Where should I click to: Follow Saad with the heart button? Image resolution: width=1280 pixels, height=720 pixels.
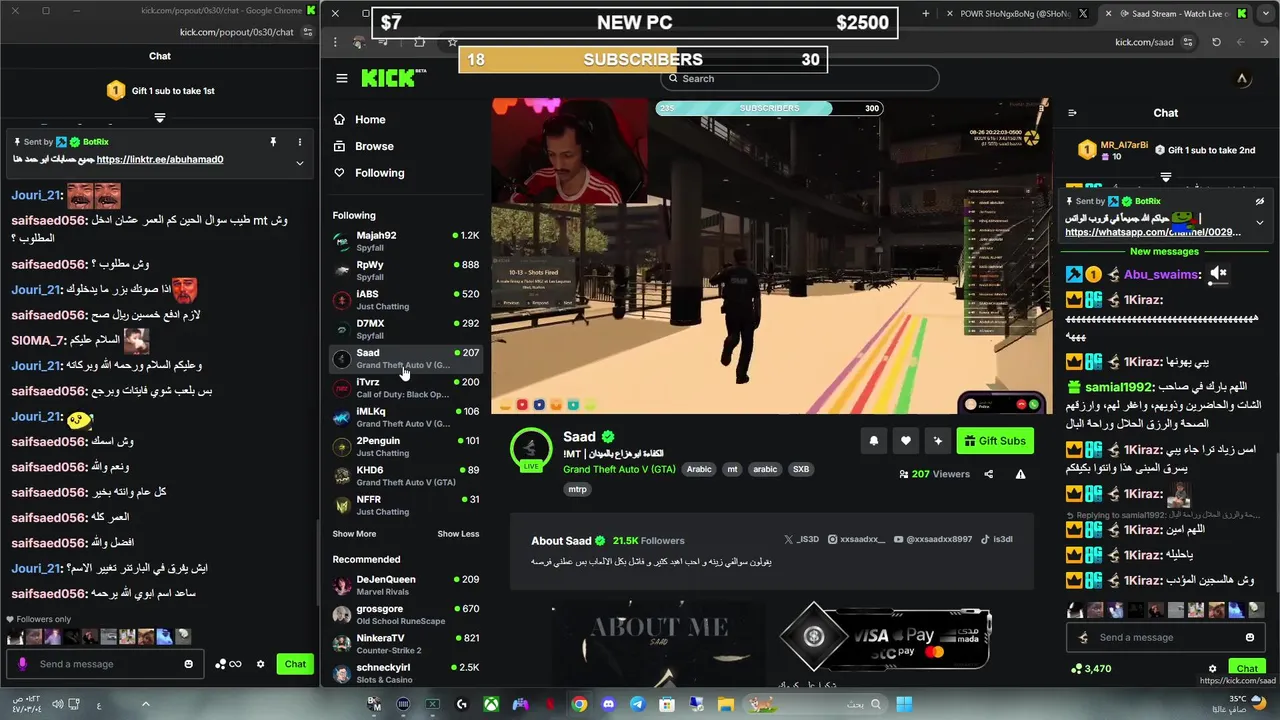pyautogui.click(x=906, y=441)
